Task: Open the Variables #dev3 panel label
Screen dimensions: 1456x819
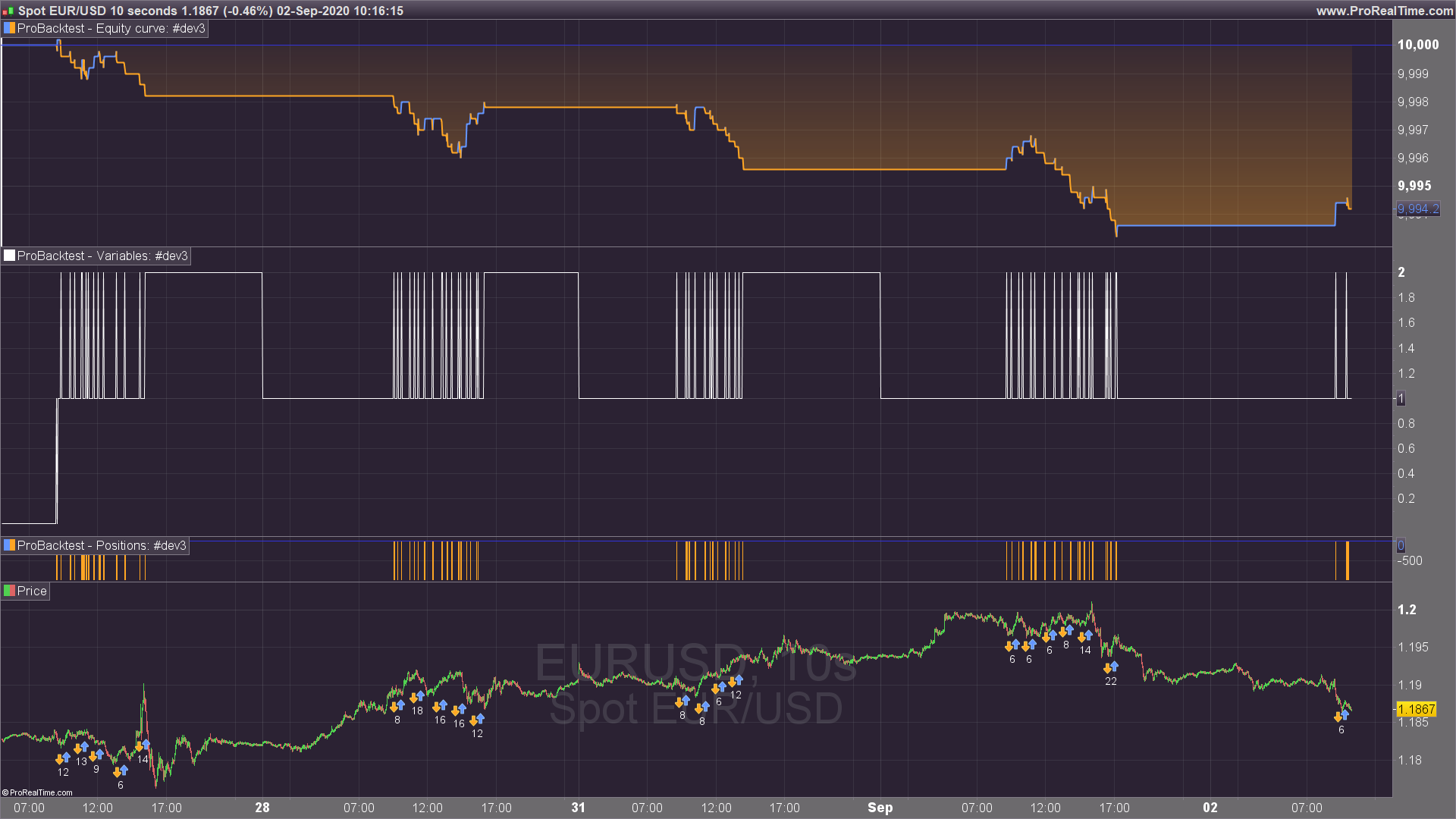Action: click(102, 256)
